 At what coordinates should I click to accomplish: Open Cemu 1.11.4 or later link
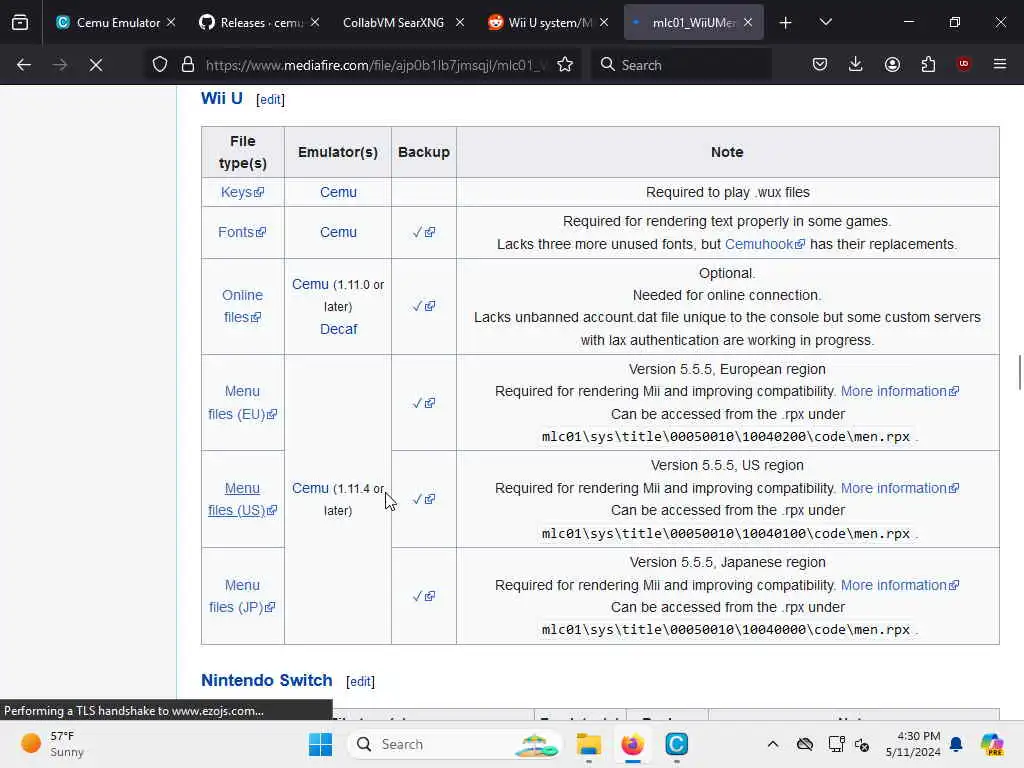point(310,488)
